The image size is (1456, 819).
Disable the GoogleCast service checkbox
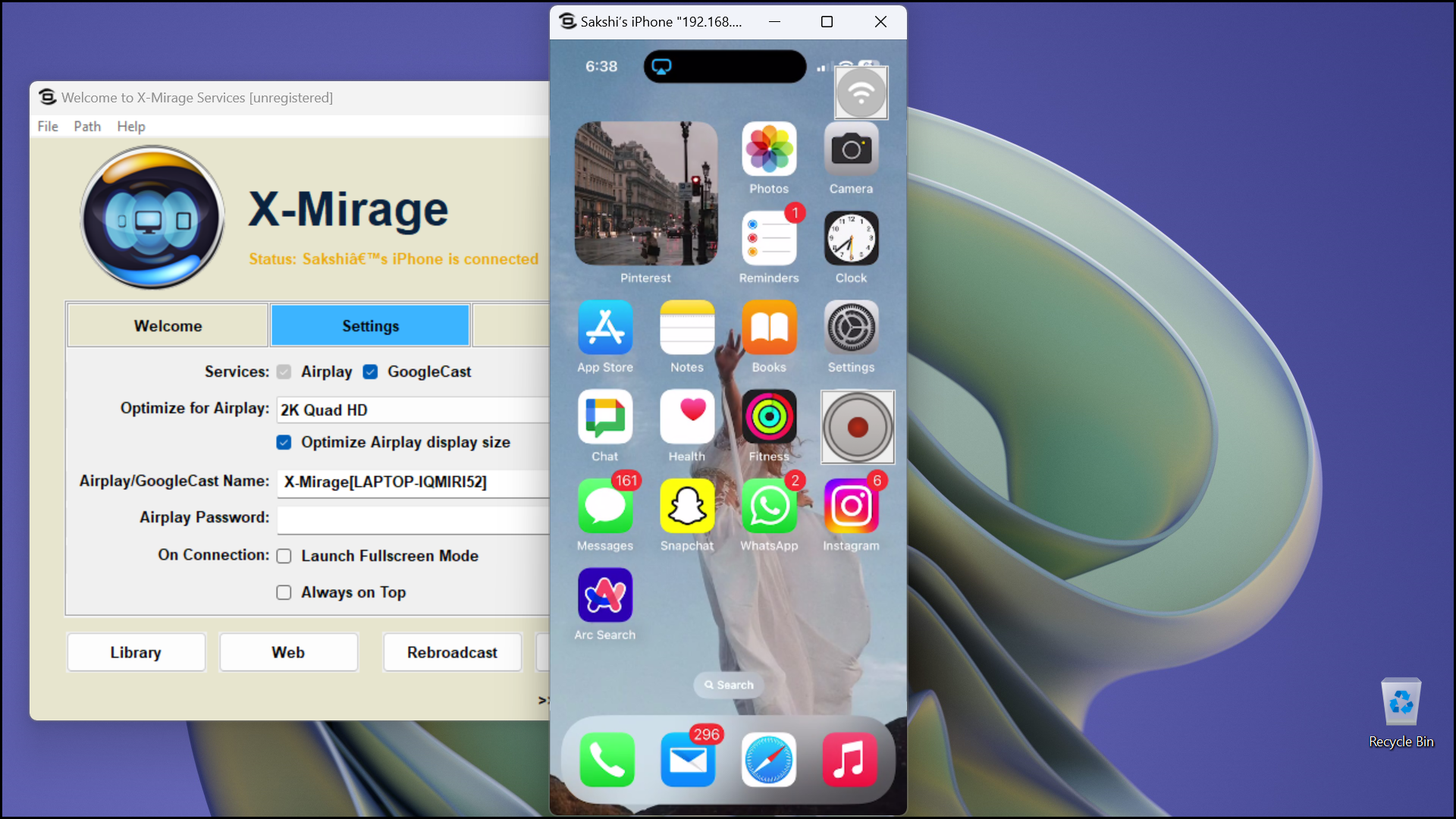370,372
